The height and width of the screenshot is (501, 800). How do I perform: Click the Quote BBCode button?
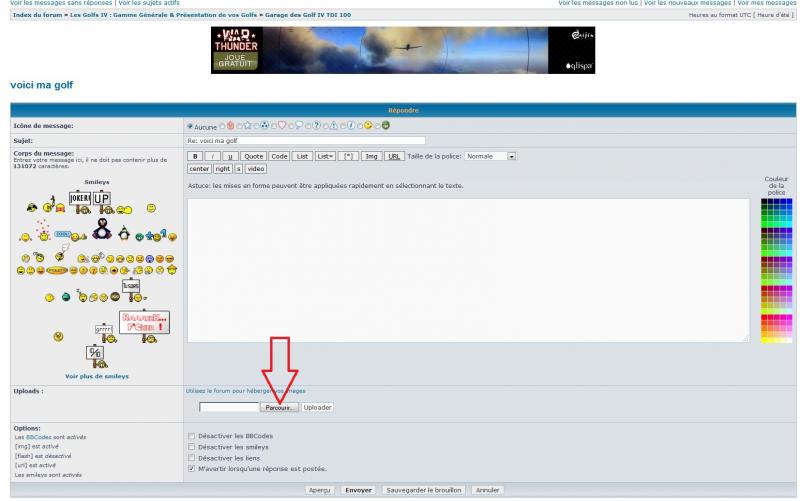(x=253, y=156)
